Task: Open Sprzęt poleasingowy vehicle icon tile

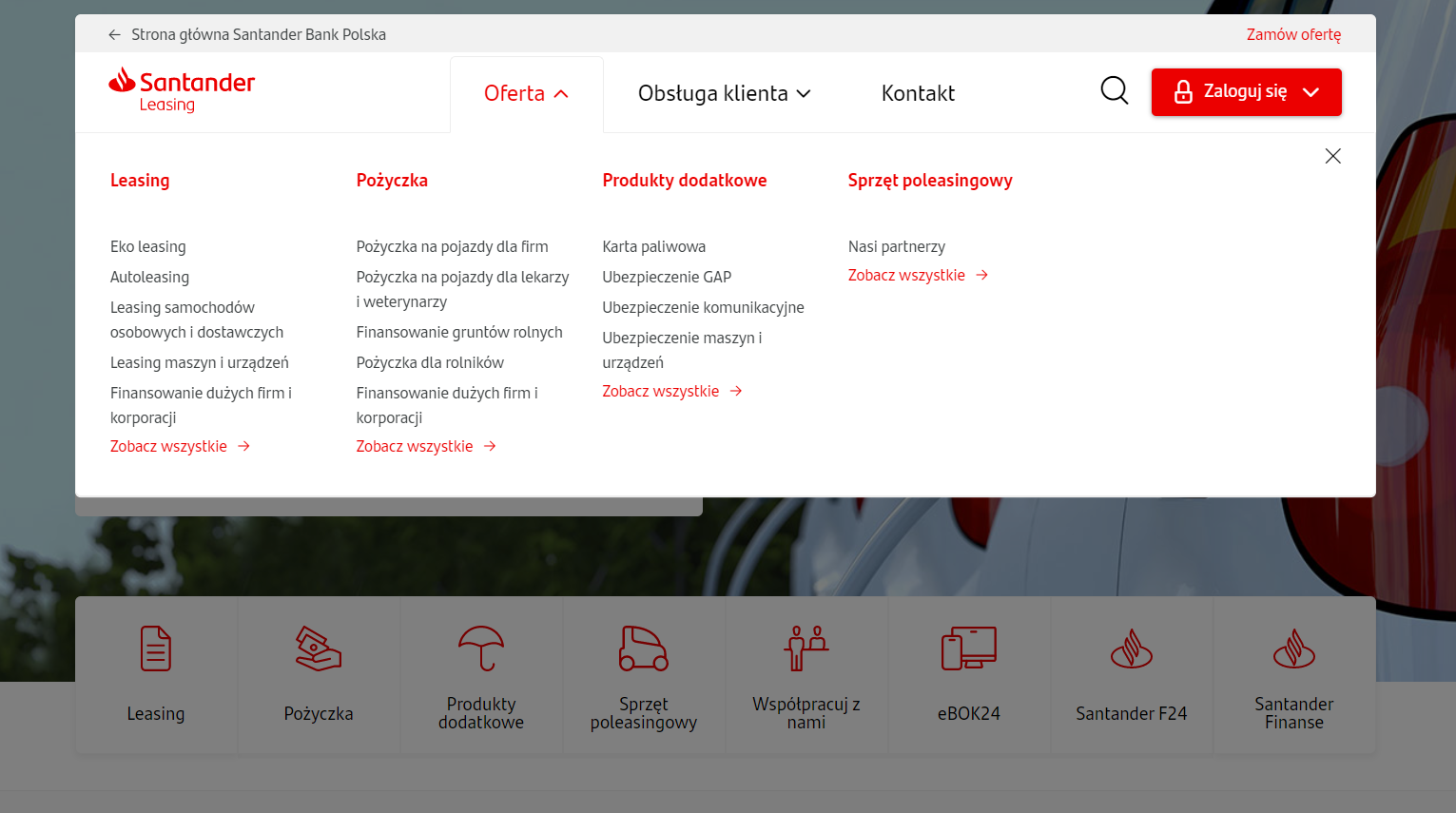Action: pyautogui.click(x=644, y=648)
